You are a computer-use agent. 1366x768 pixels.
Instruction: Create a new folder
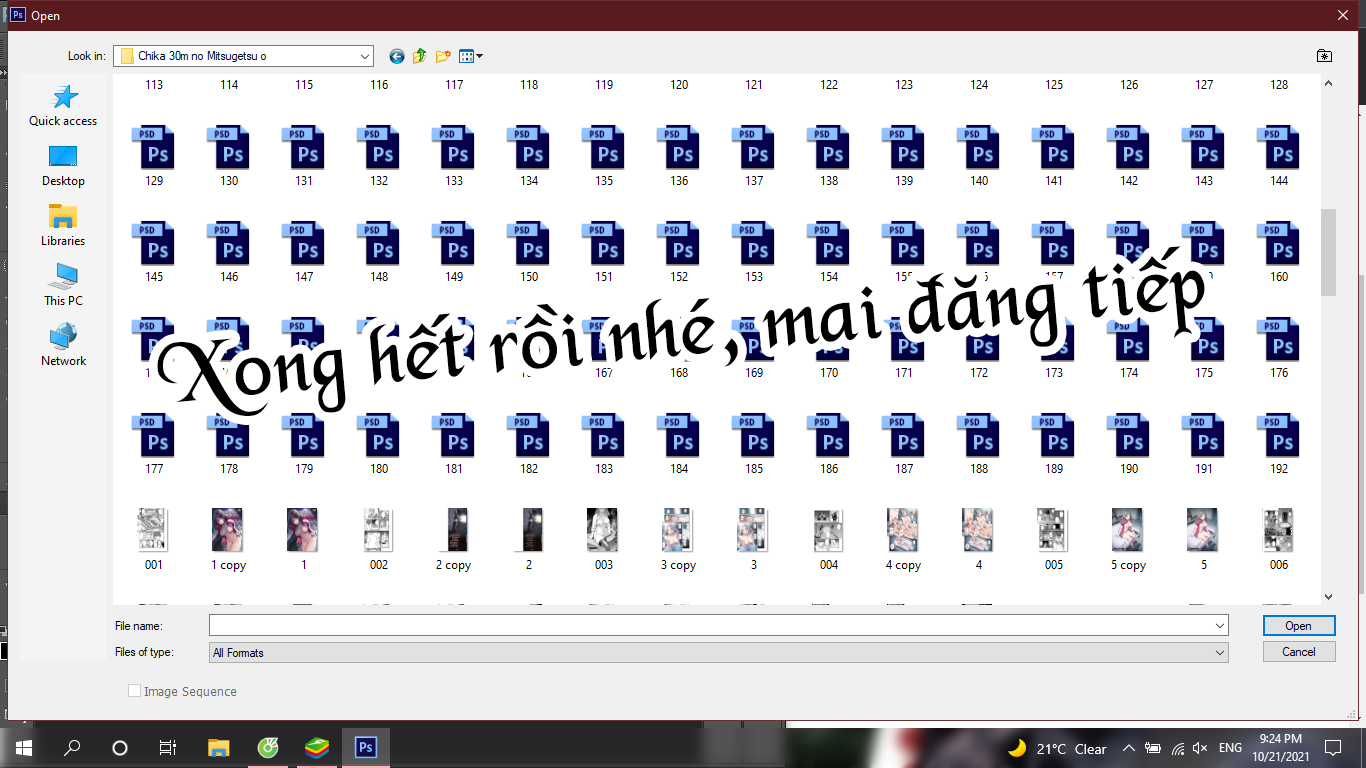(x=443, y=56)
